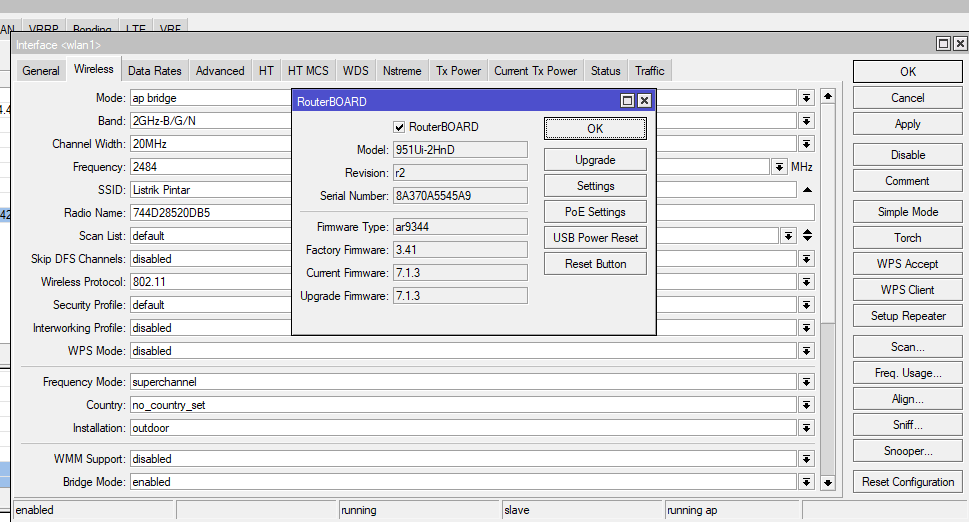Screen dimensions: 969x522
Task: Expand Skip DFS Channels dropdown
Action: 806,259
